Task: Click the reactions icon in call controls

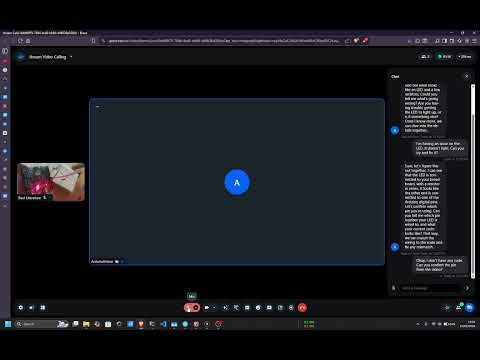Action: coord(258,308)
